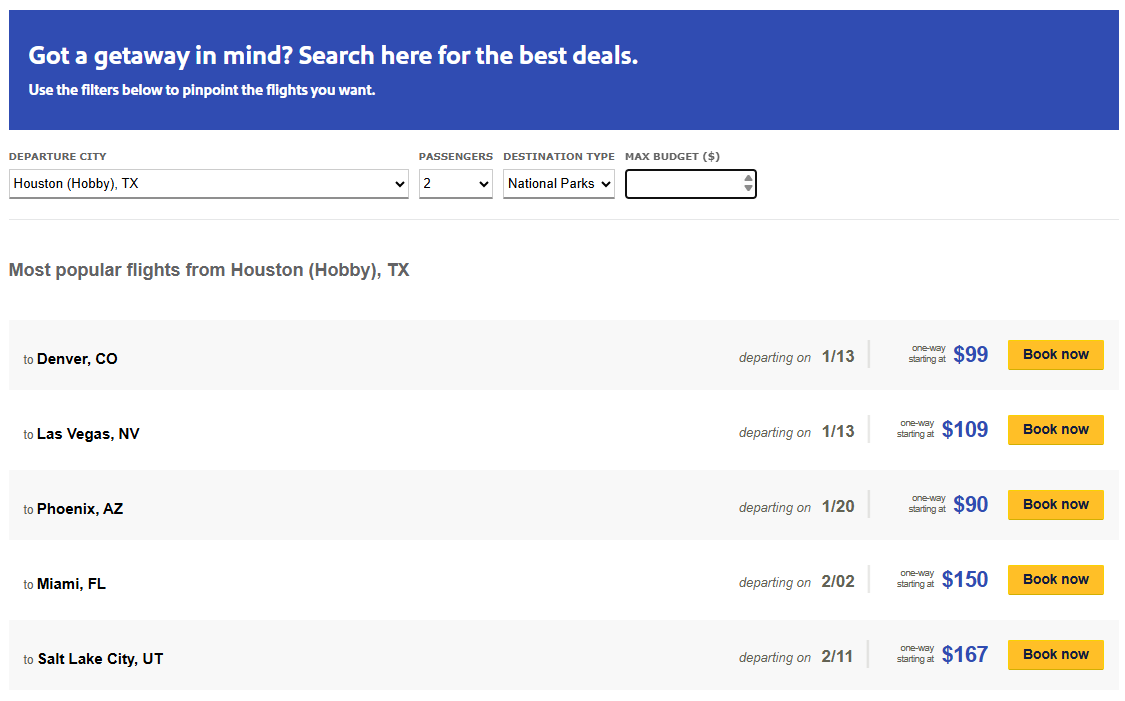Click the Max Budget down stepper arrow

point(747,190)
